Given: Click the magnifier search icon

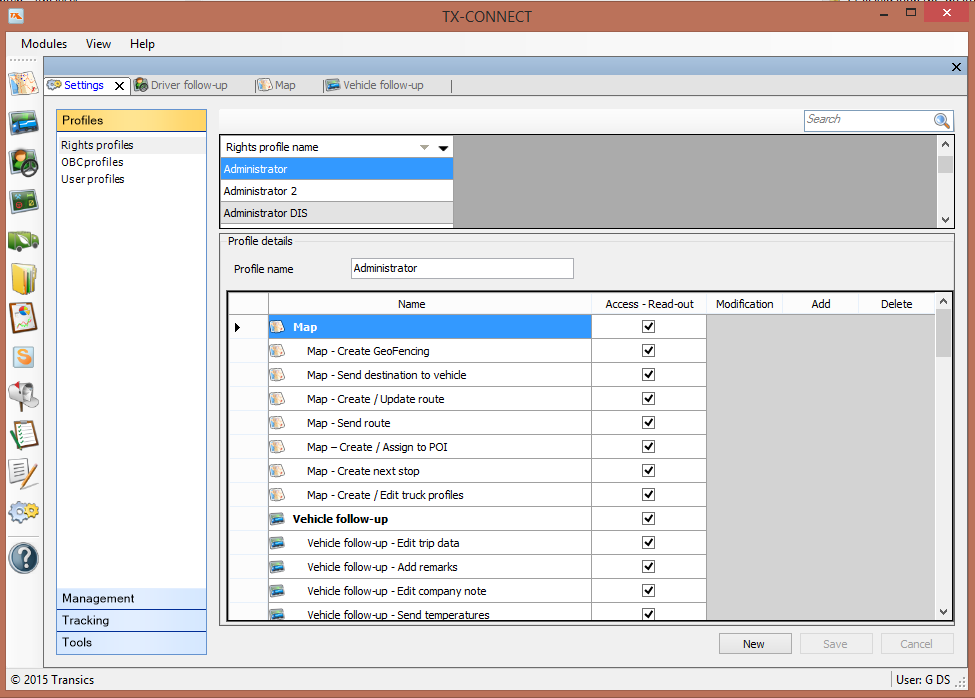Looking at the screenshot, I should click(942, 120).
